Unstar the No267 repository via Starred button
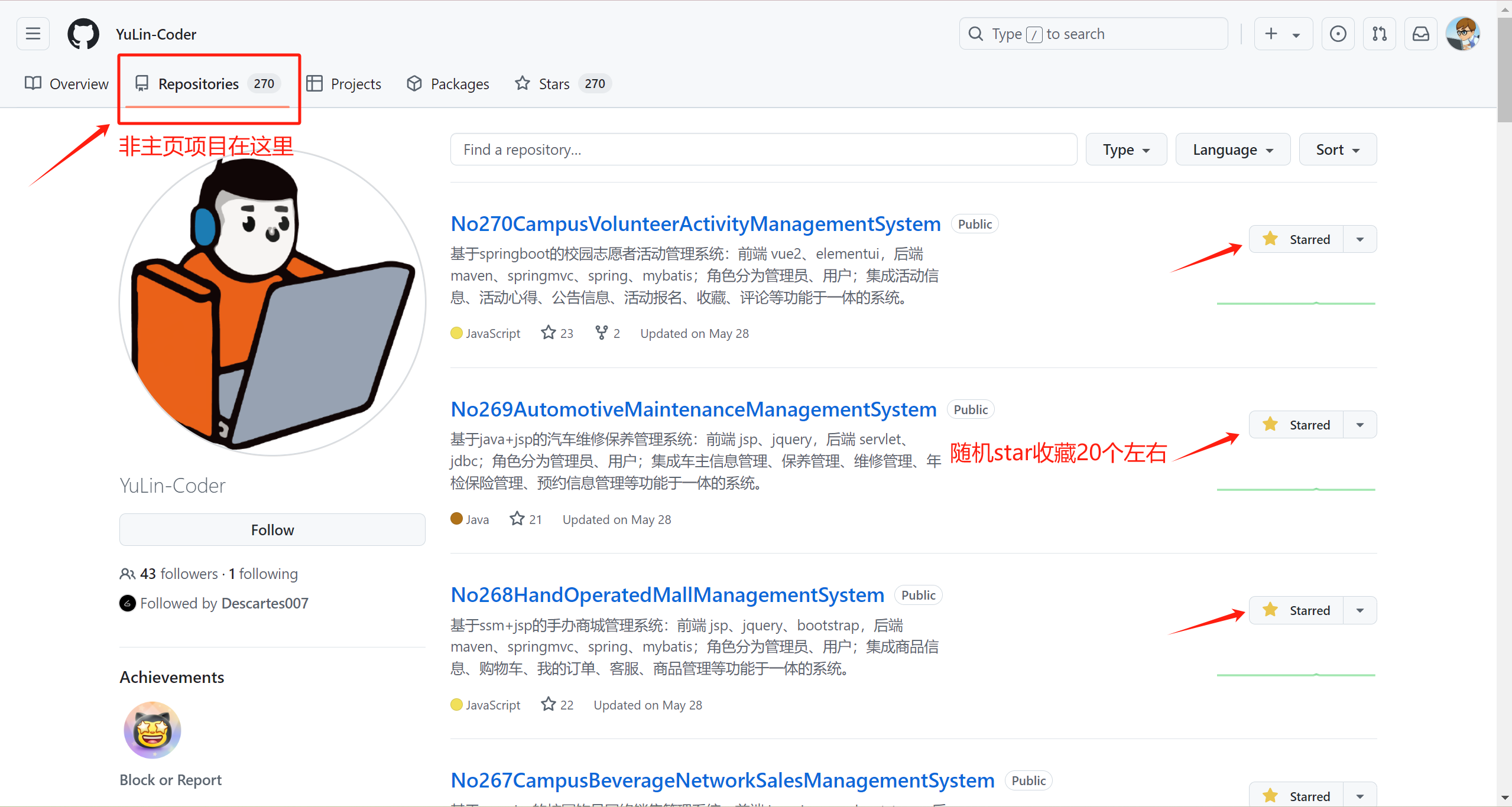 tap(1296, 795)
